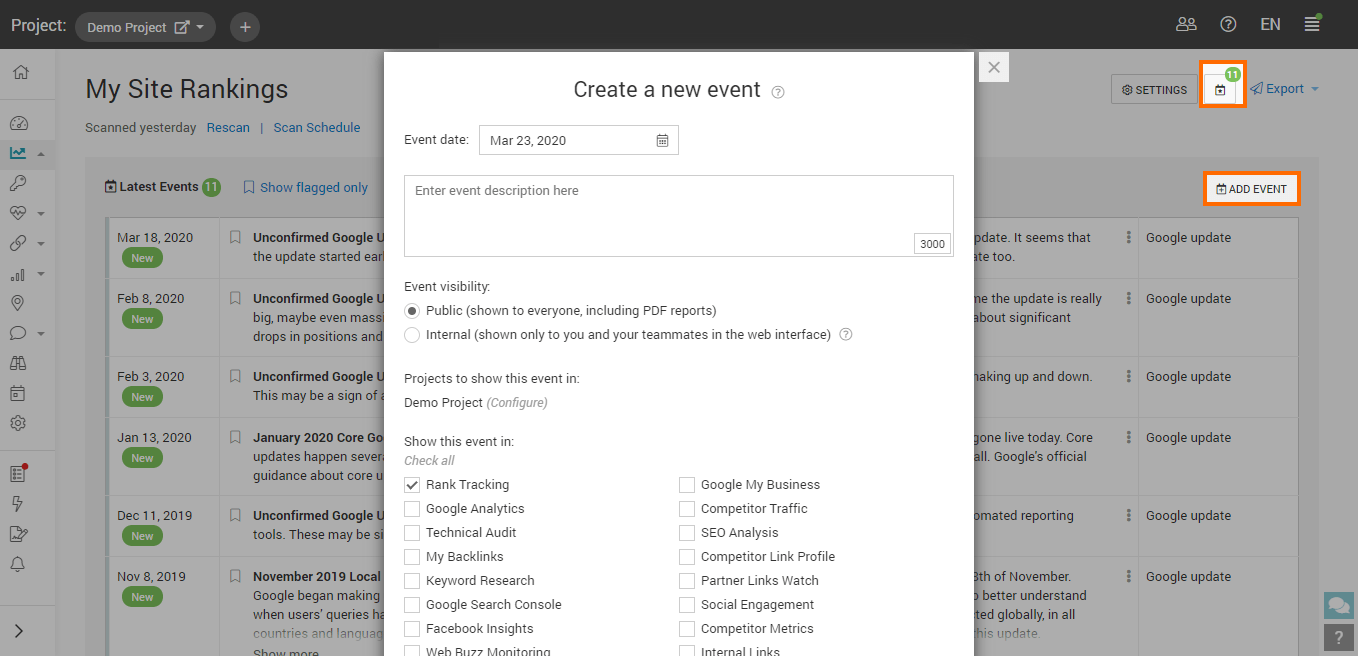Click the home icon in sidebar
1358x656 pixels.
pos(20,72)
